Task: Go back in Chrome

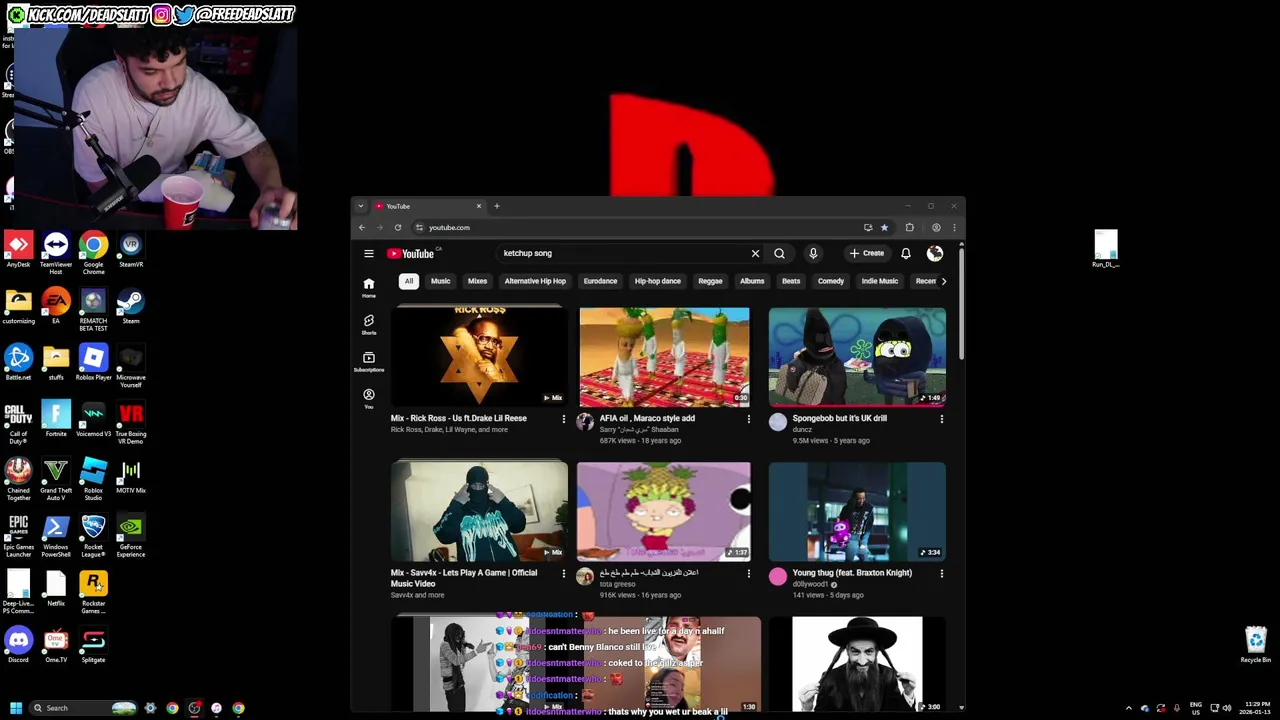Action: tap(362, 228)
